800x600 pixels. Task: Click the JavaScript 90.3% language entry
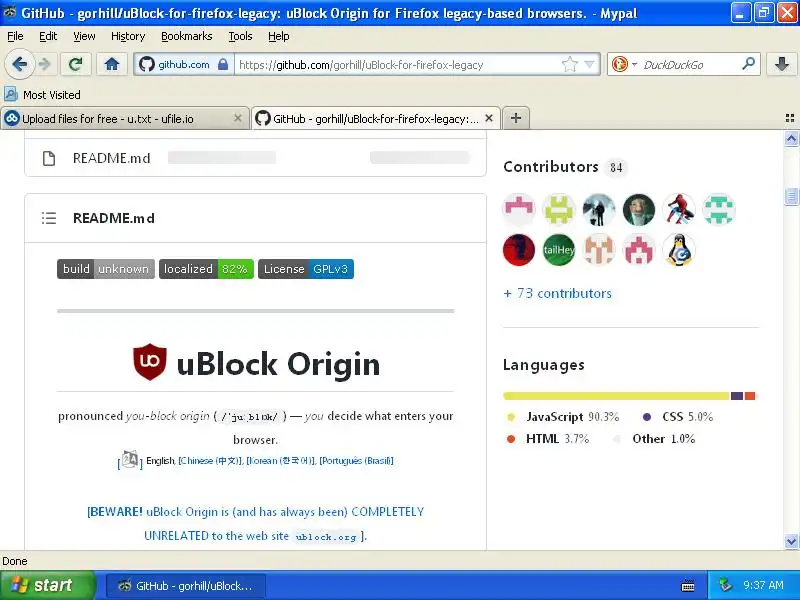tap(563, 417)
